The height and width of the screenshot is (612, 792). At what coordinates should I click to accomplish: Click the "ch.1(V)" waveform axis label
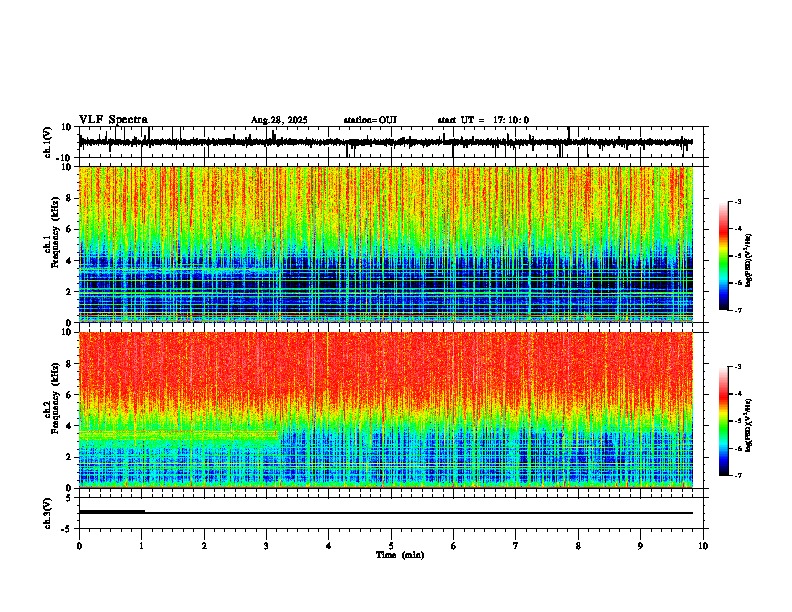48,142
